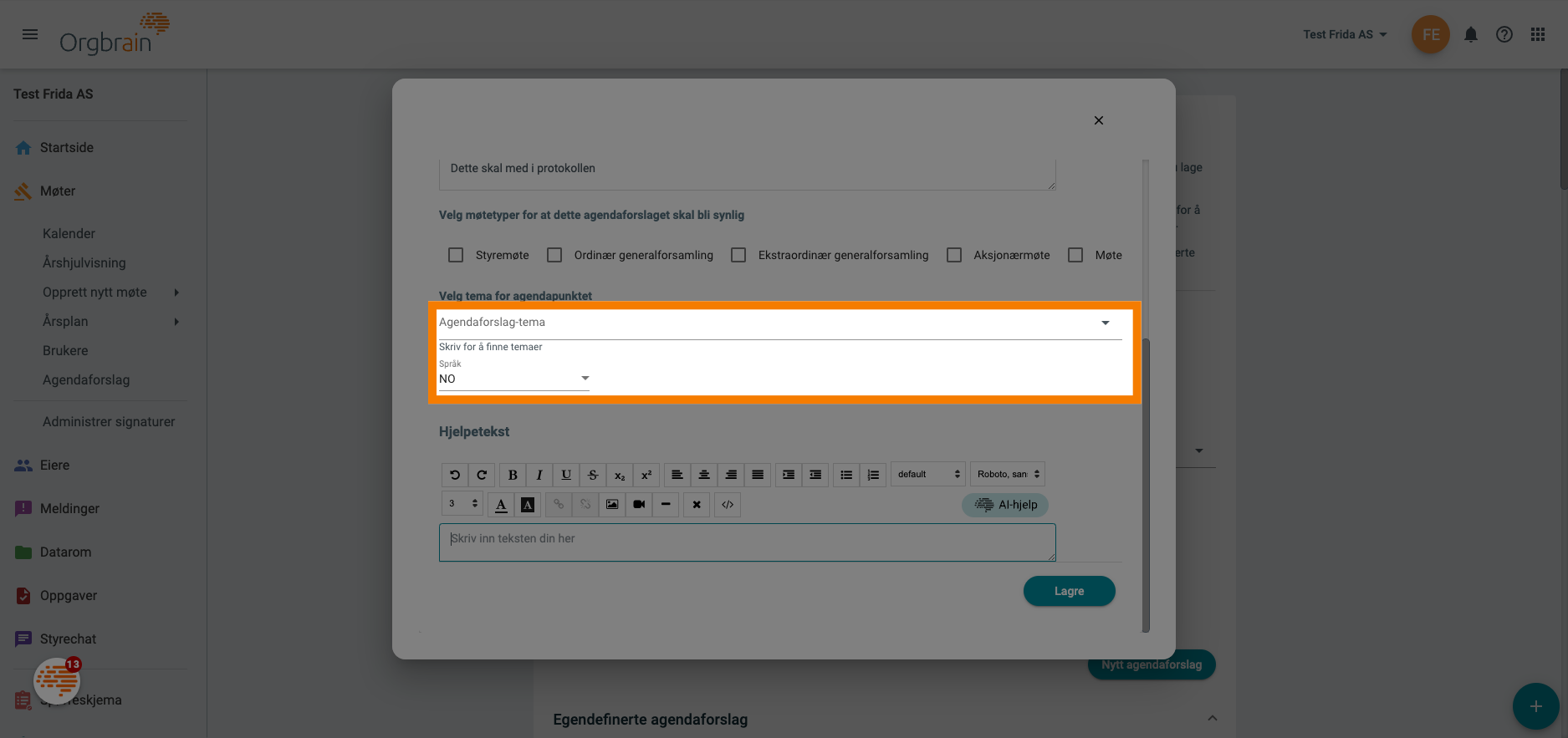
Task: Open the hamburger navigation menu
Action: pos(30,34)
